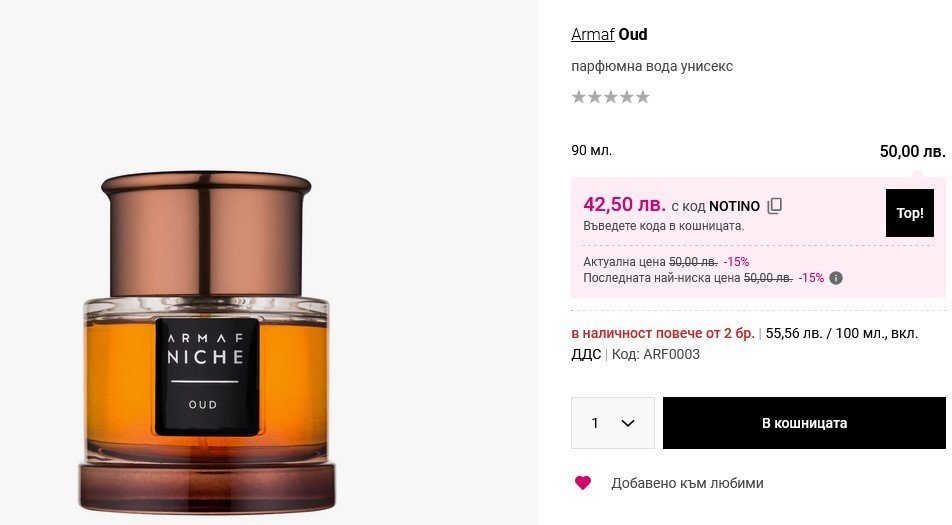Select the 90 мл. size option
Image resolution: width=952 pixels, height=525 pixels.
592,151
